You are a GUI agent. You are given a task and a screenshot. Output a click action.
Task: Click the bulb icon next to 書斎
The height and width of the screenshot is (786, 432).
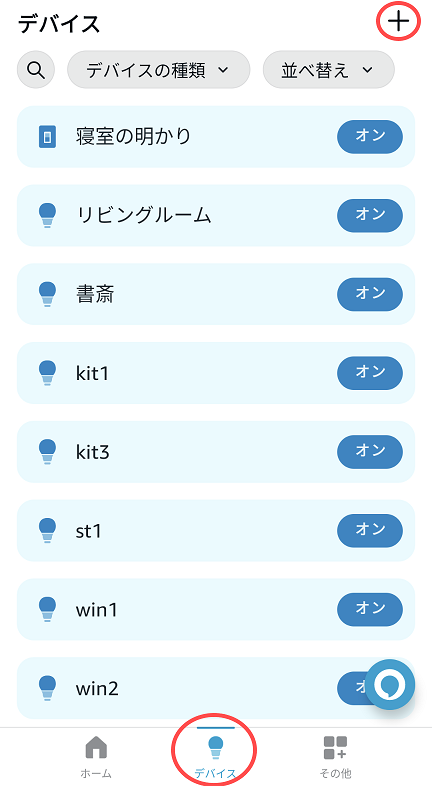48,294
